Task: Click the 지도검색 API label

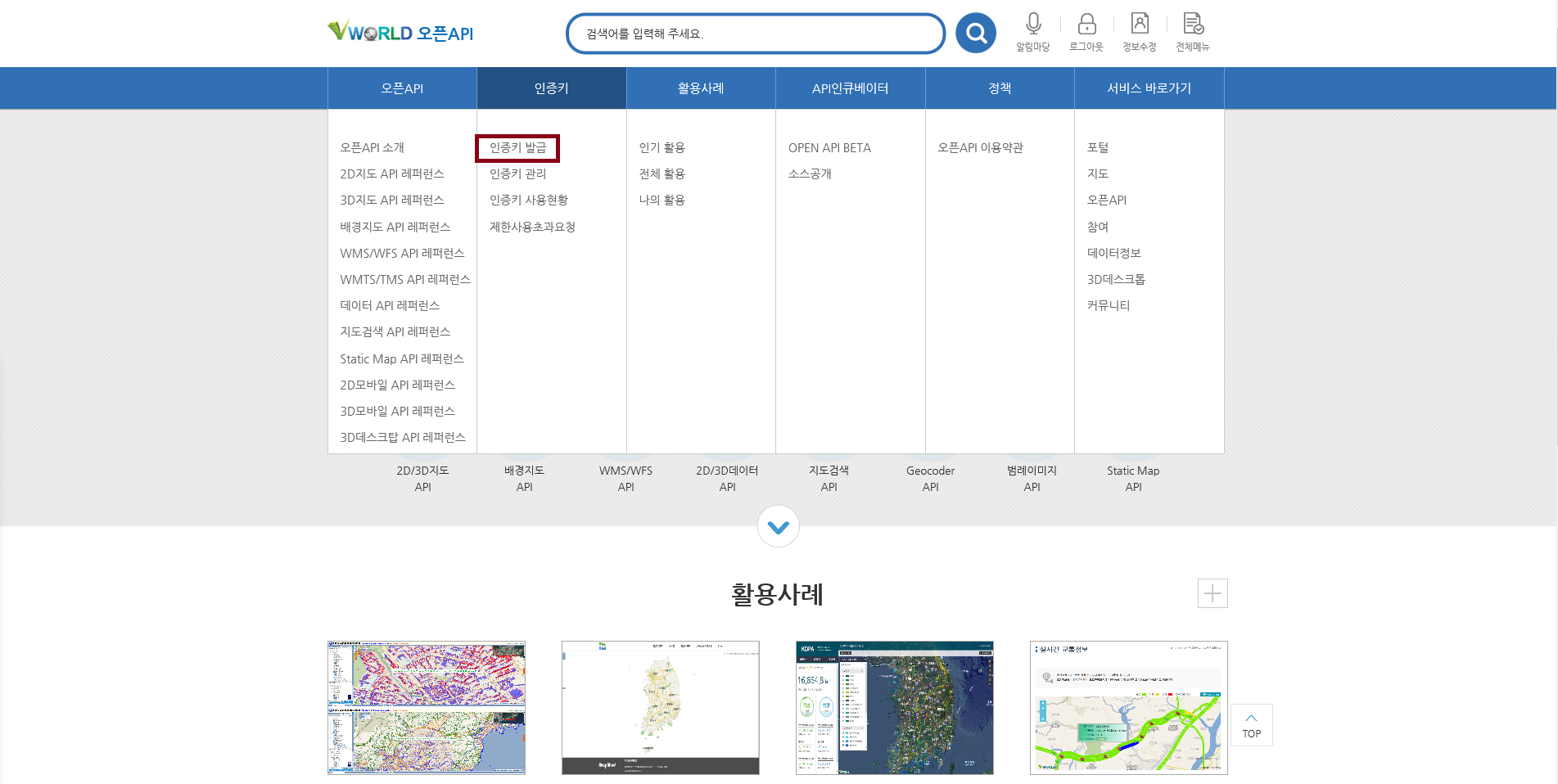Action: [x=829, y=479]
